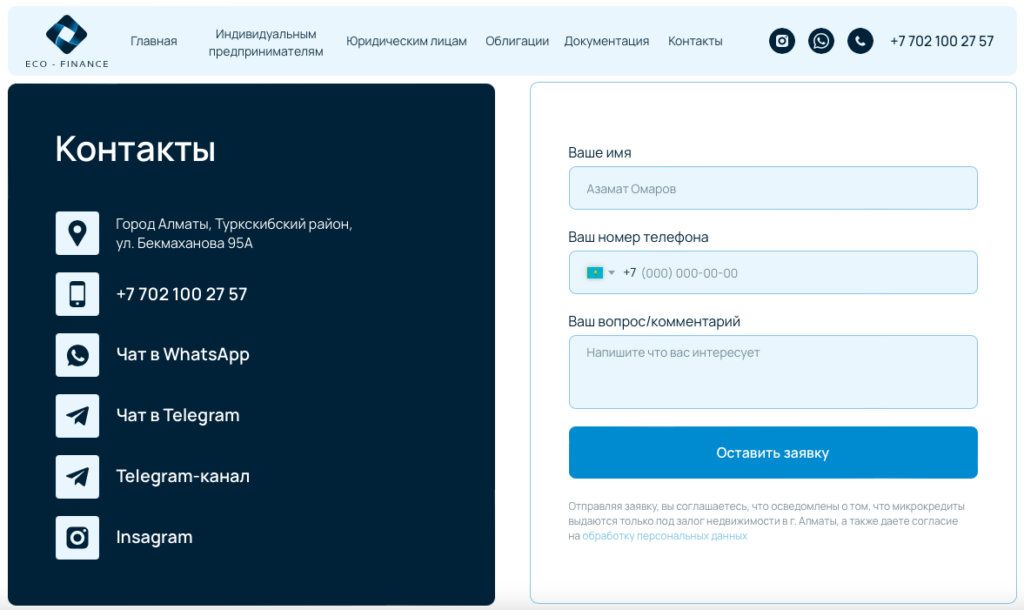Open Индивидуальным предпринимателям menu item

[266, 42]
